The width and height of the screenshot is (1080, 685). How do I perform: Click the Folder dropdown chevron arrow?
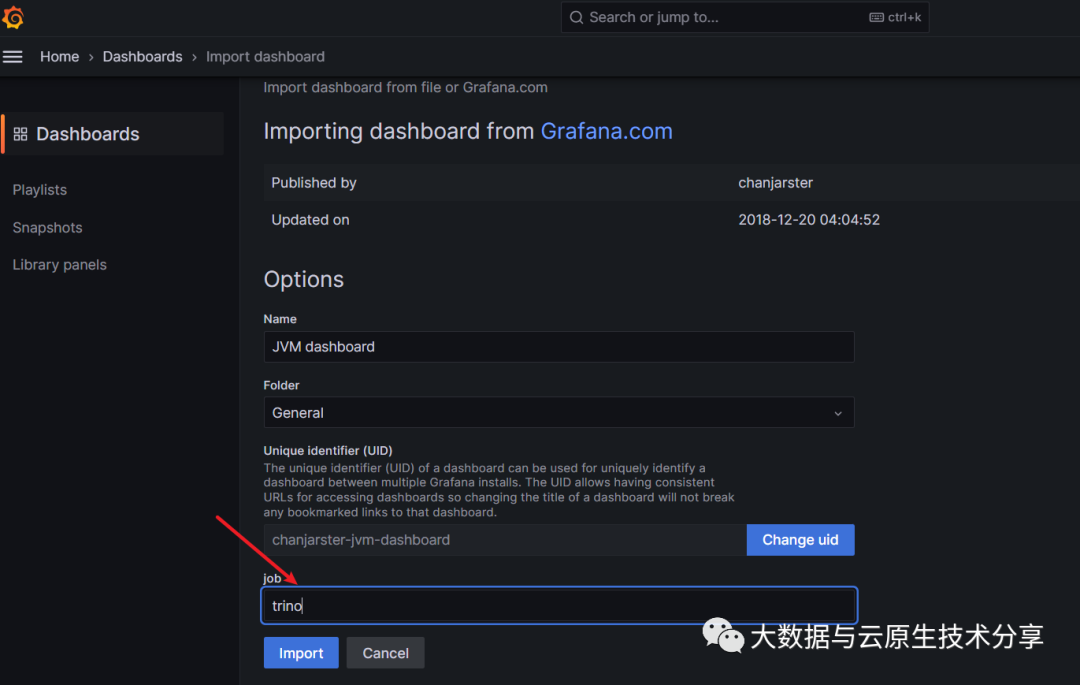(x=838, y=413)
